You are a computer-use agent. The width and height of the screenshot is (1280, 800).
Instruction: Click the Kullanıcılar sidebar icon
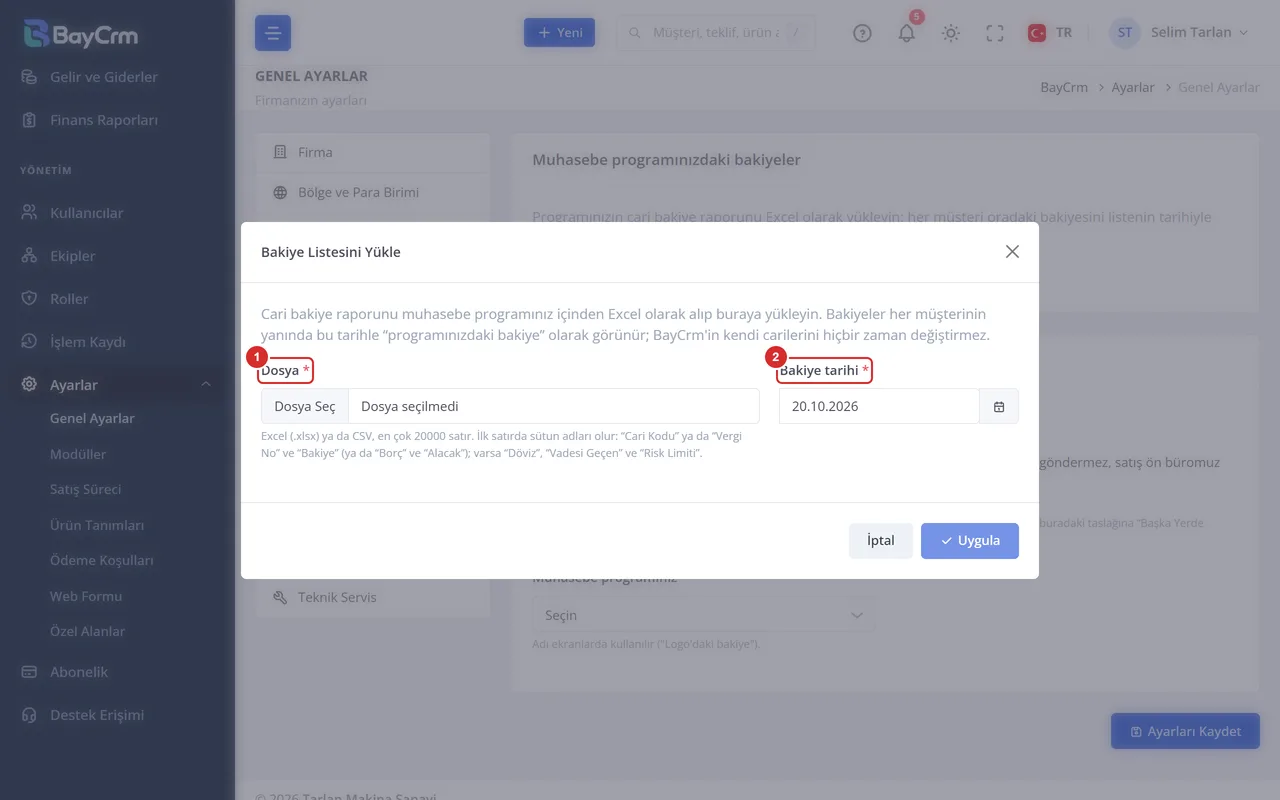tap(29, 213)
